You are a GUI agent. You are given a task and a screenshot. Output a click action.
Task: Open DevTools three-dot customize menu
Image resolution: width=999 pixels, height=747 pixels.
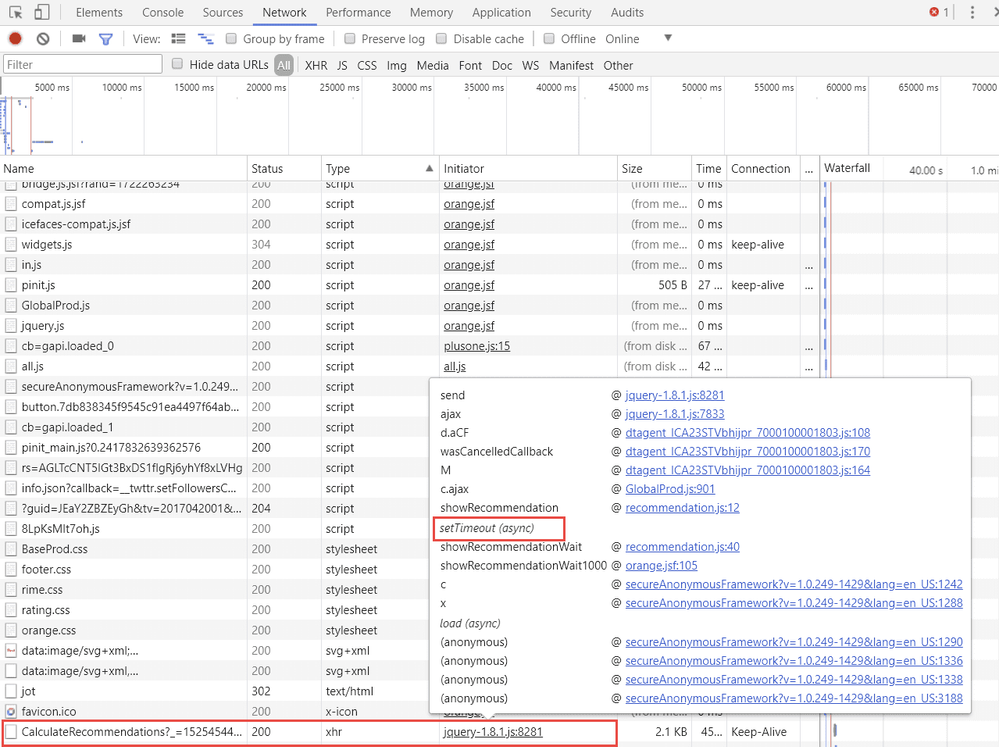point(972,13)
